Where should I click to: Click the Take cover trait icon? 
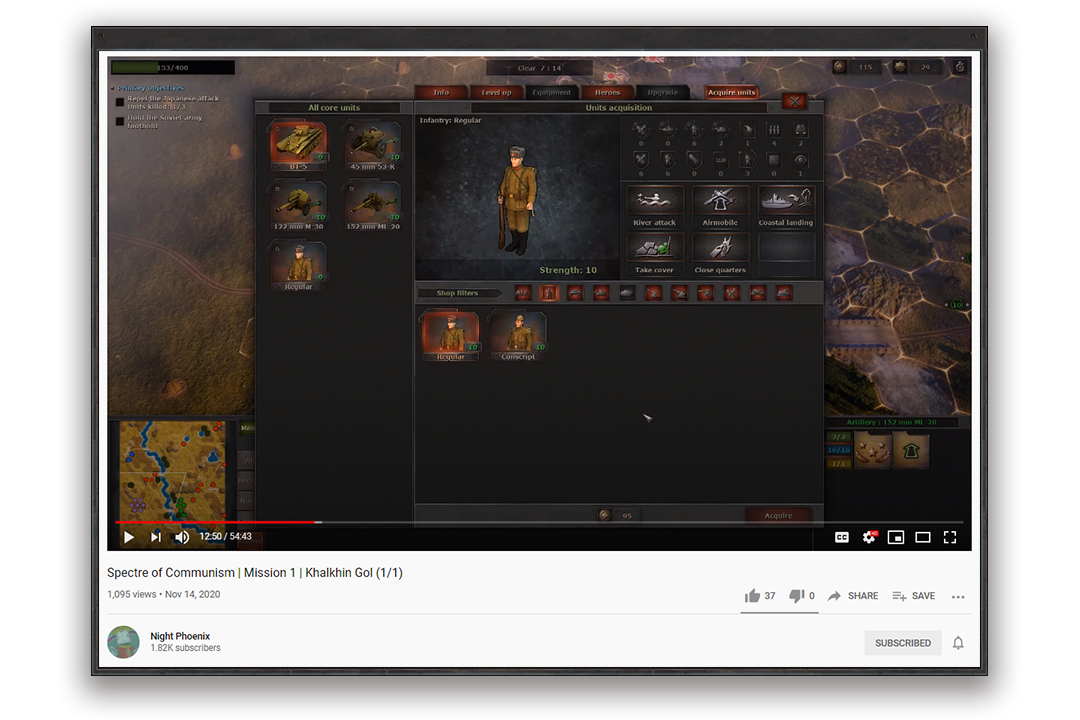[x=654, y=248]
